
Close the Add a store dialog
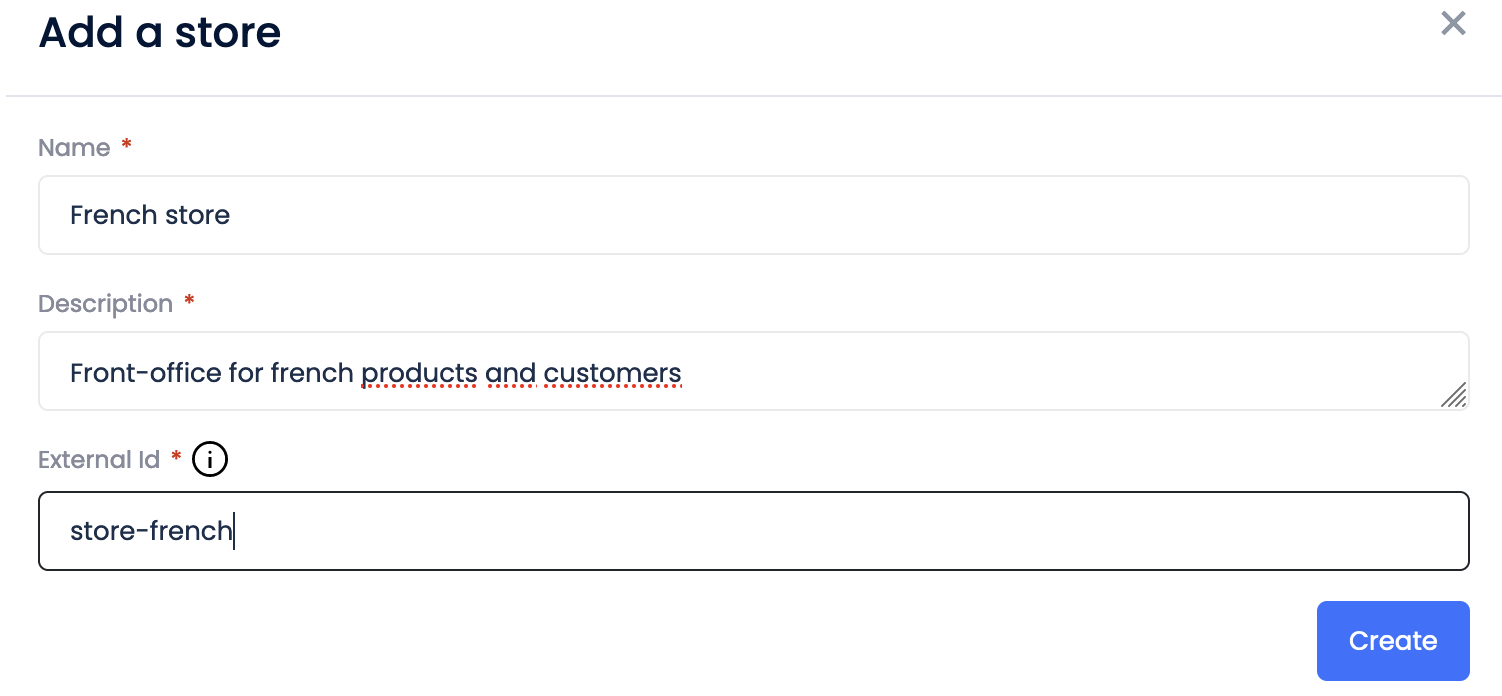pos(1452,24)
